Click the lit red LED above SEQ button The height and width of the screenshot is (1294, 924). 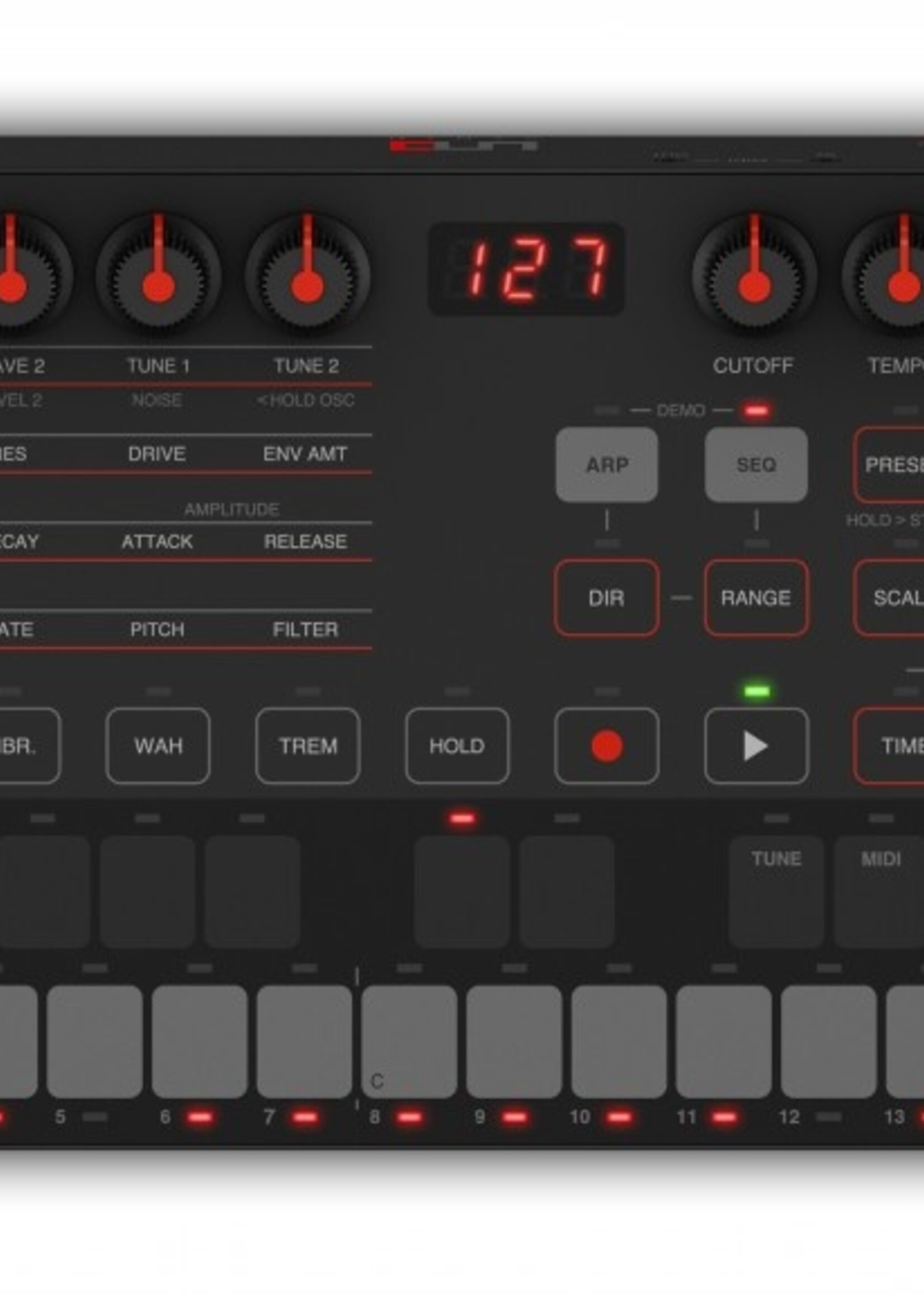pos(756,410)
